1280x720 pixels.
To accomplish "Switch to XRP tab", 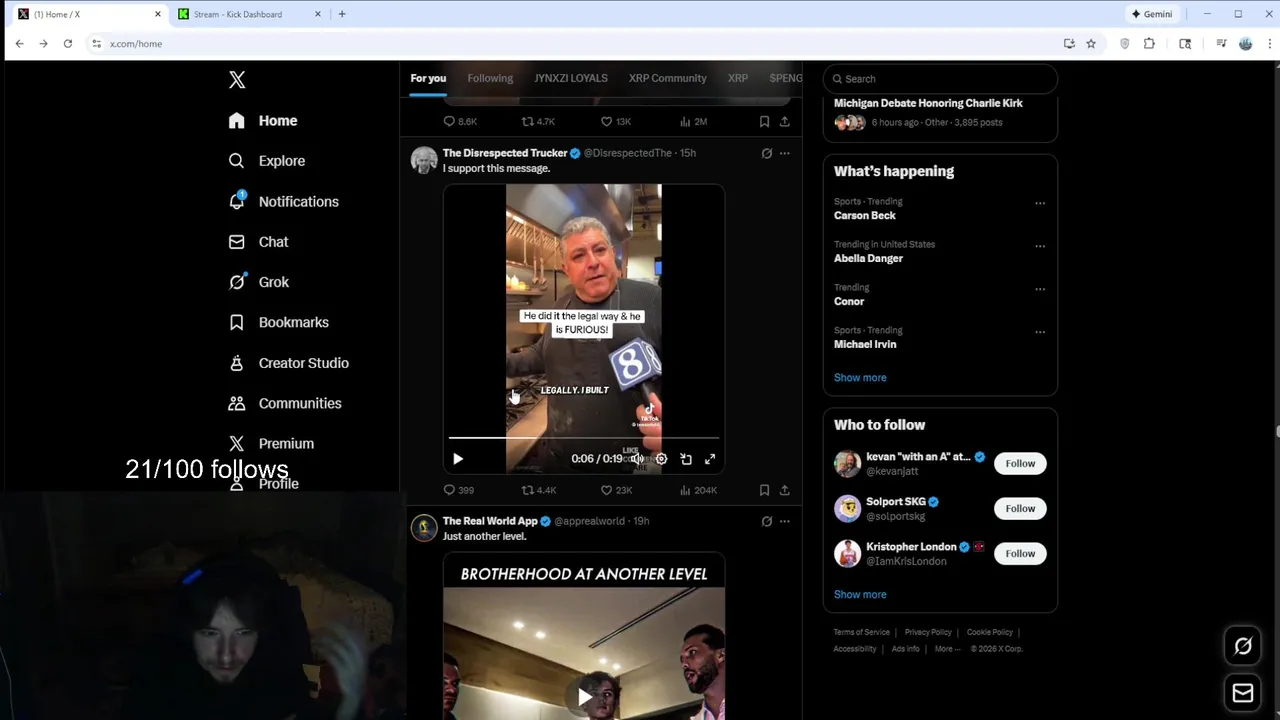I will (738, 78).
